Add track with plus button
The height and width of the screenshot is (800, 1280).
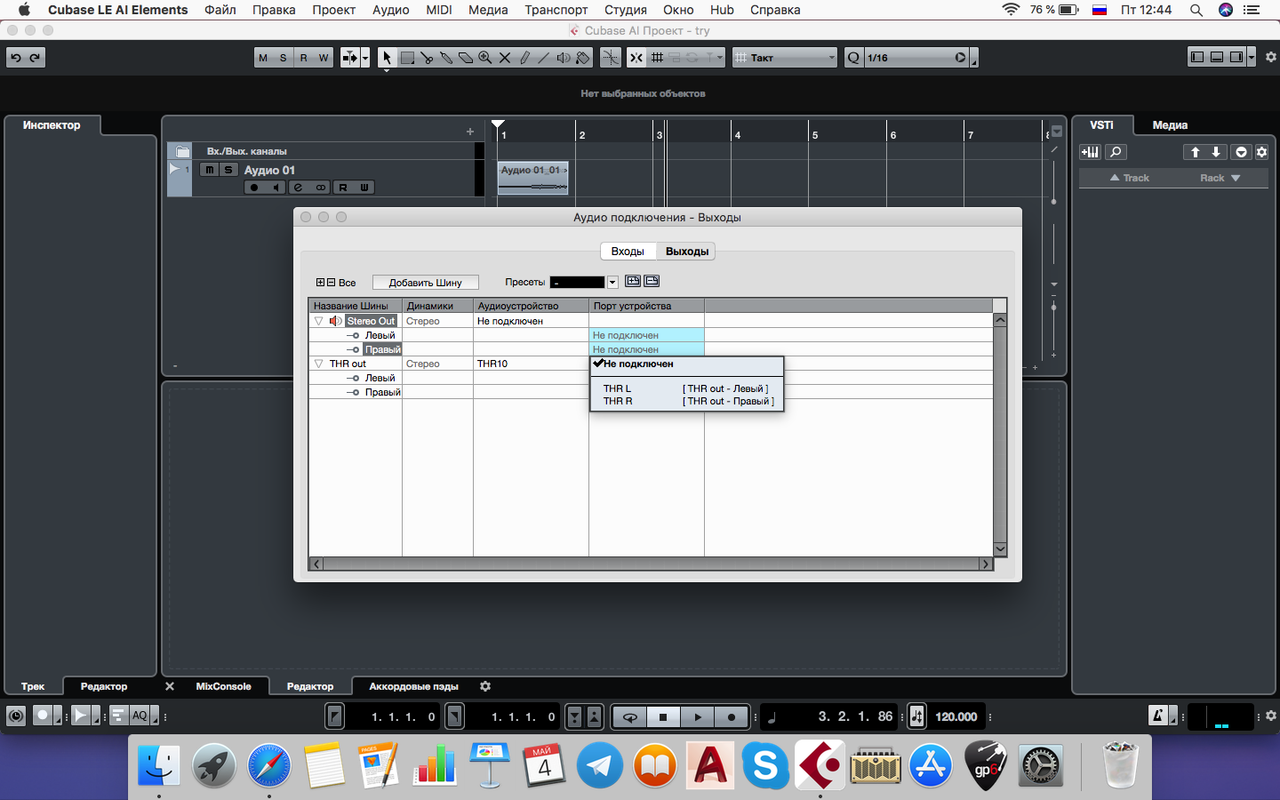(470, 131)
